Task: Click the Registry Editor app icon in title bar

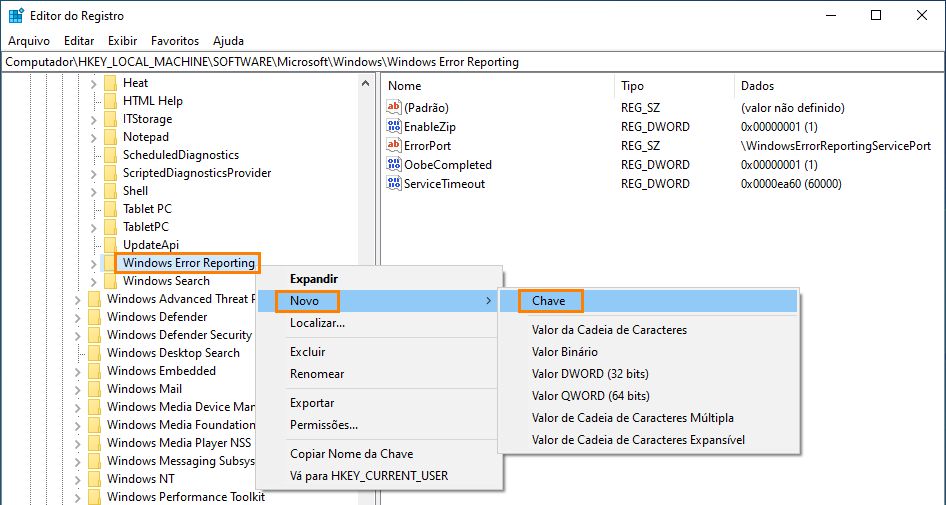Action: (16, 16)
